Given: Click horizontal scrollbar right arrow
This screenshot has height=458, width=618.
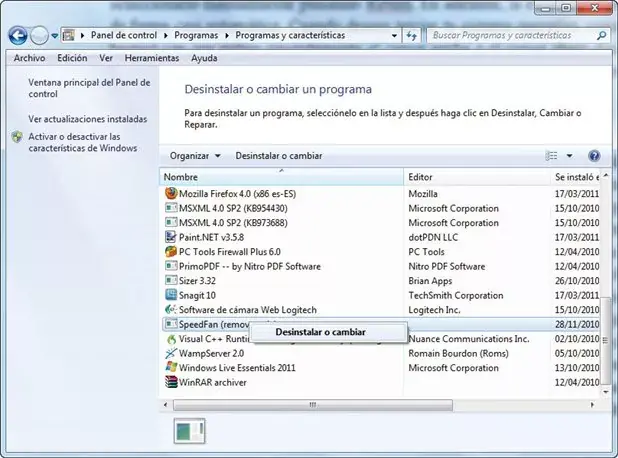Looking at the screenshot, I should tap(592, 405).
